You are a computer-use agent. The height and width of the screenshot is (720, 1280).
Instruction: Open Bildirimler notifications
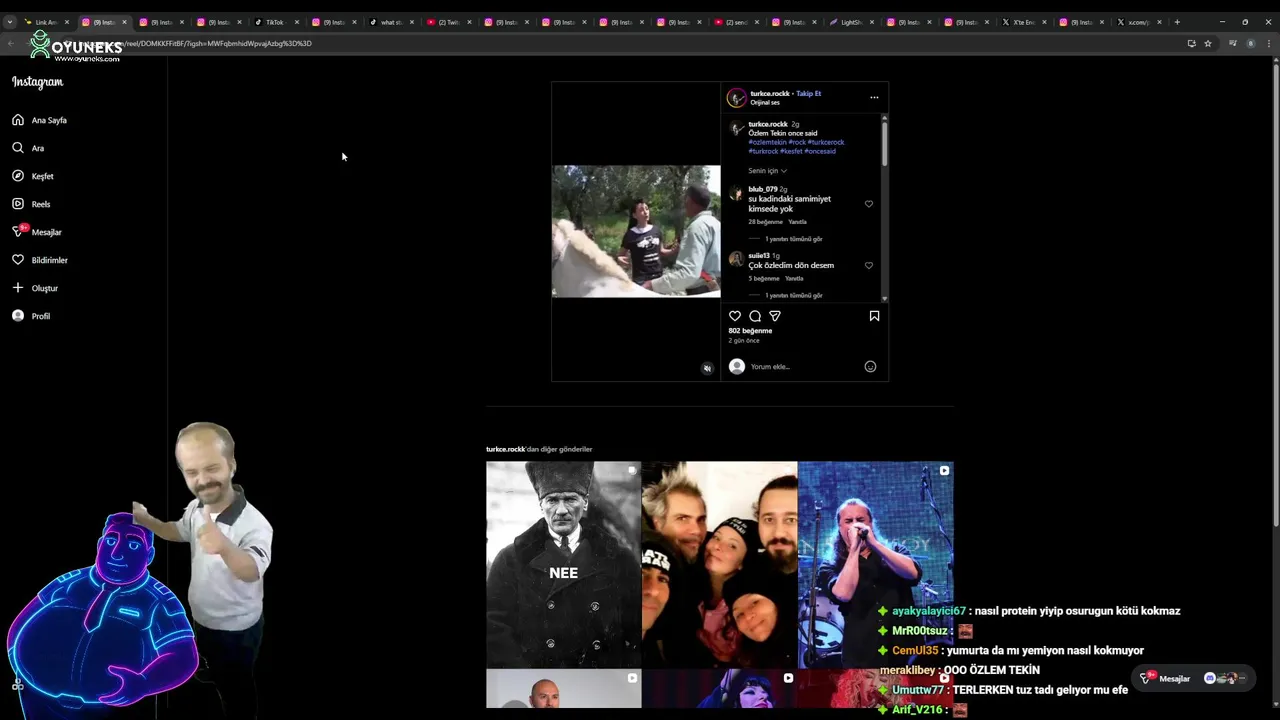click(40, 260)
